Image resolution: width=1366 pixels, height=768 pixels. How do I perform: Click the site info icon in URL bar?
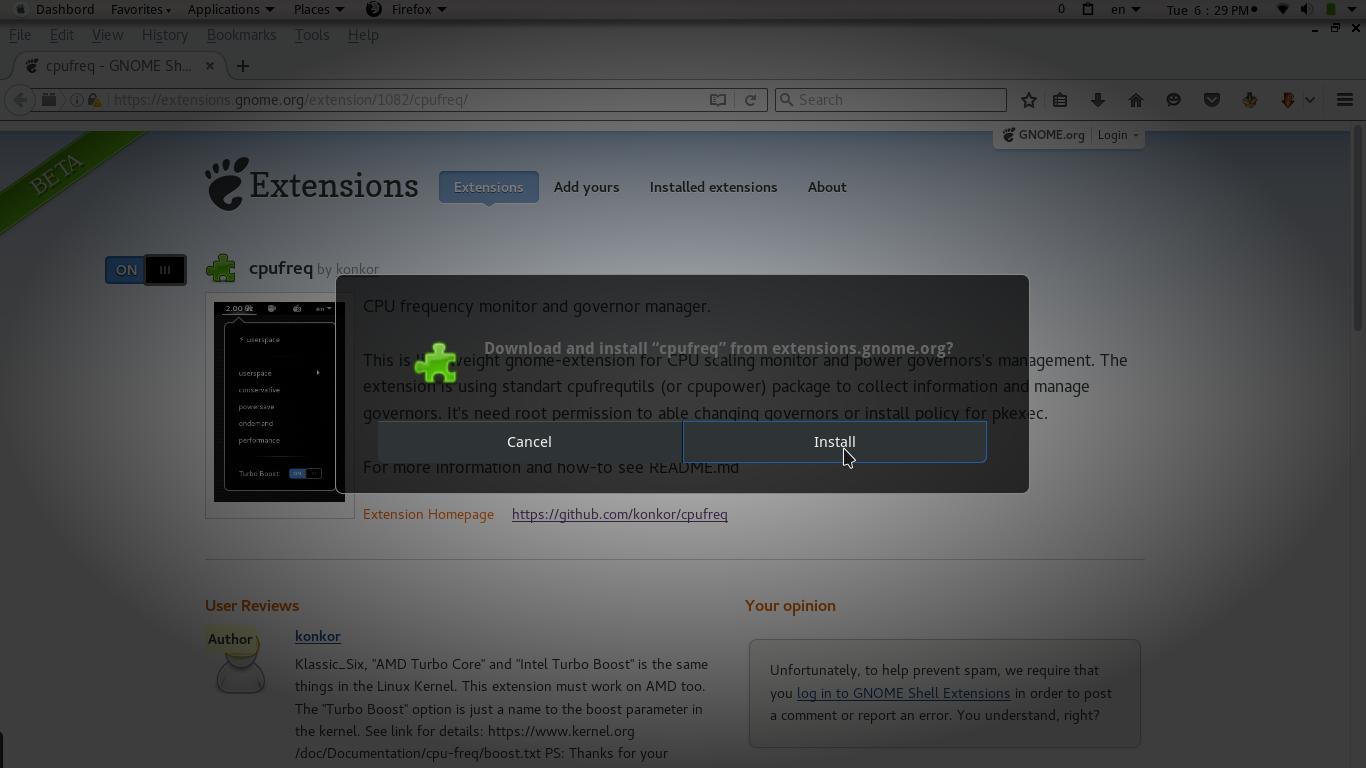(x=76, y=100)
